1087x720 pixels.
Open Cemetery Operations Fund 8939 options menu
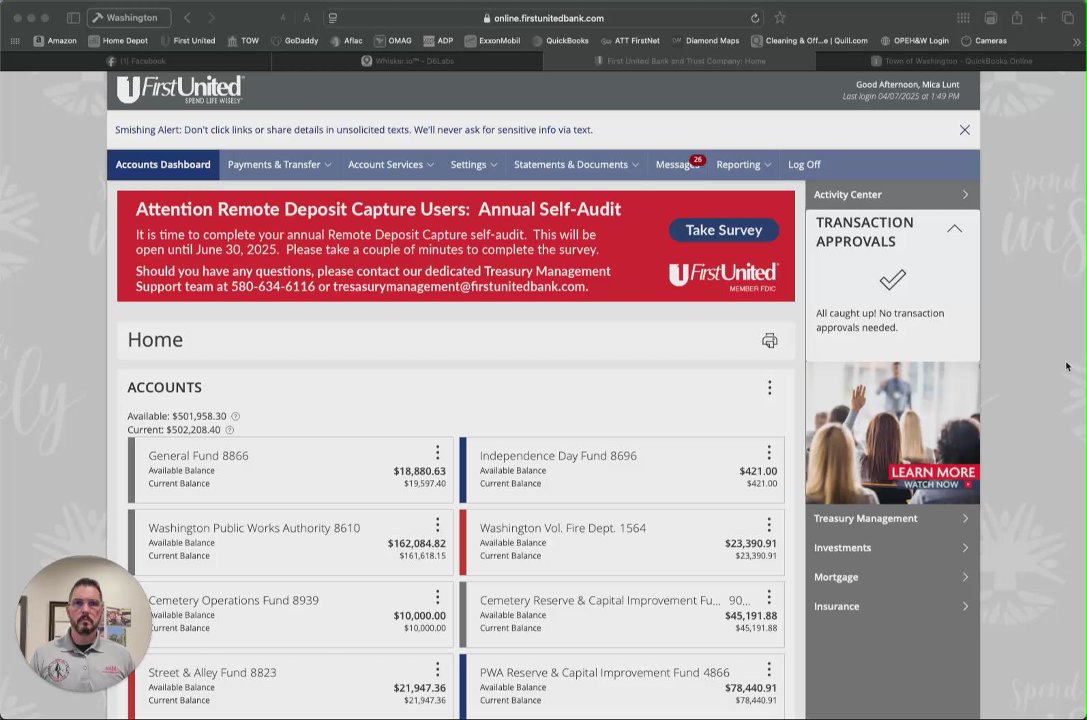coord(437,597)
